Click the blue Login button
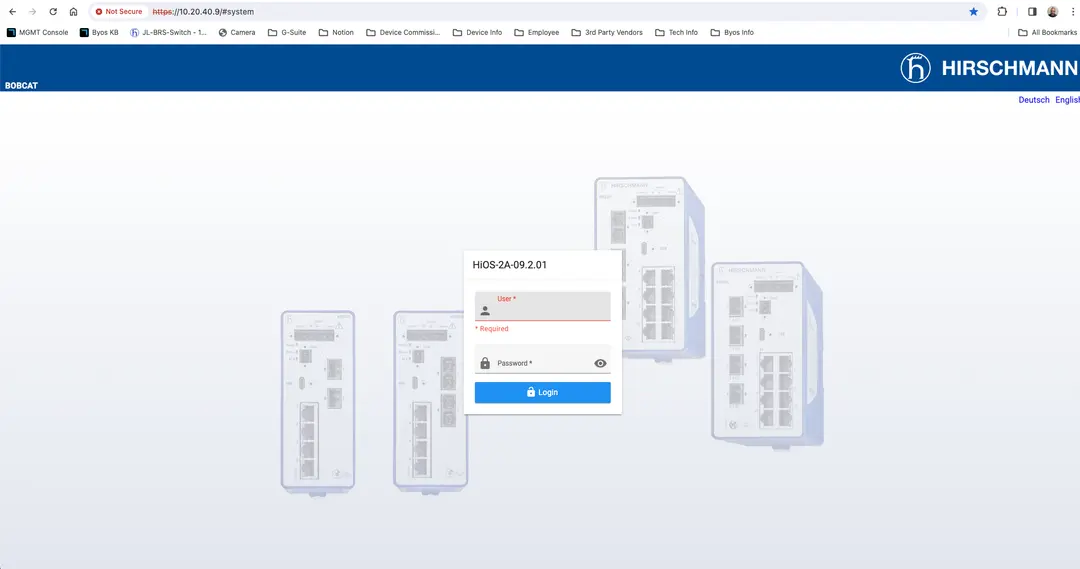 click(x=543, y=392)
